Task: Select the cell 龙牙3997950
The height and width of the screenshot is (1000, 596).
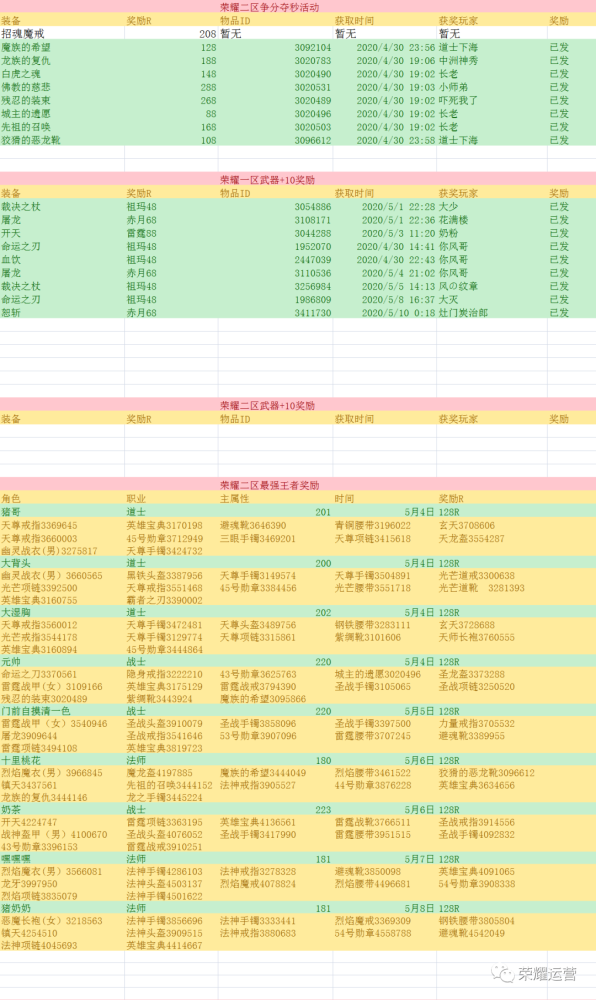Action: [29, 884]
